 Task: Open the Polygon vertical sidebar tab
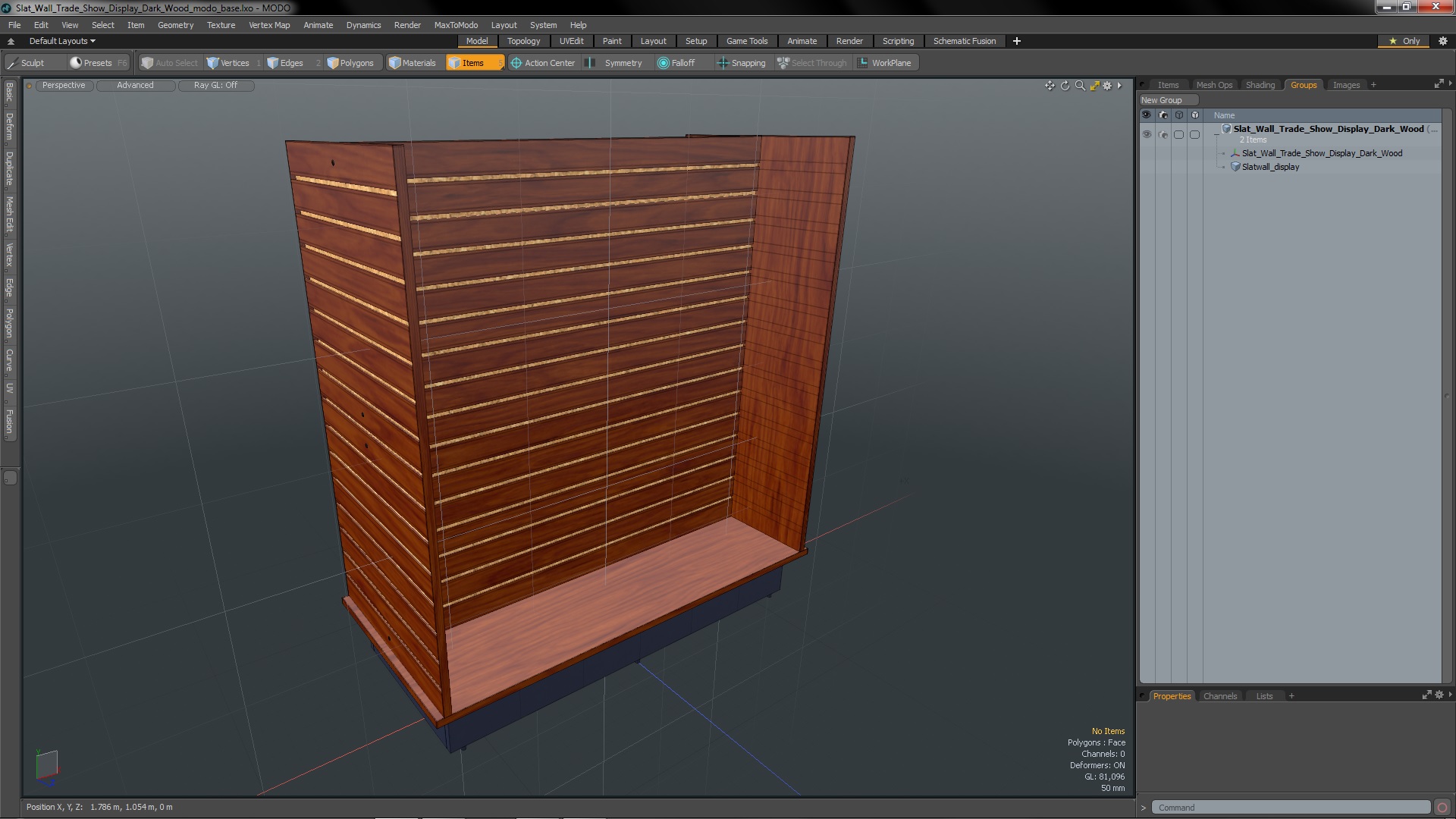click(x=9, y=324)
